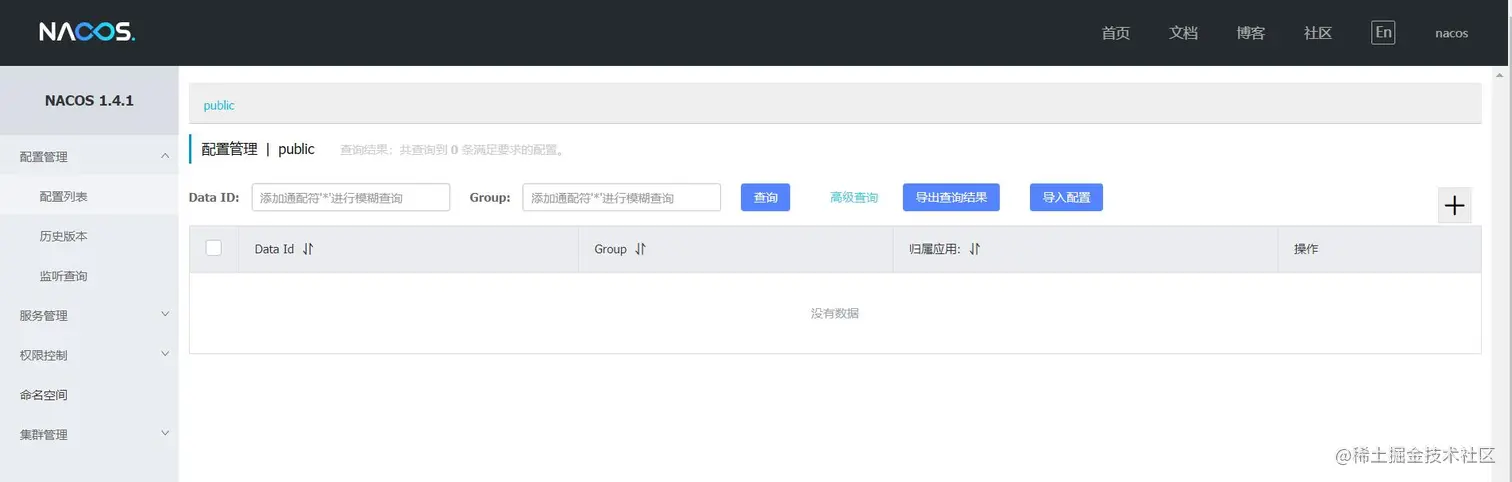Open 博客 in the top navigation

coord(1251,33)
